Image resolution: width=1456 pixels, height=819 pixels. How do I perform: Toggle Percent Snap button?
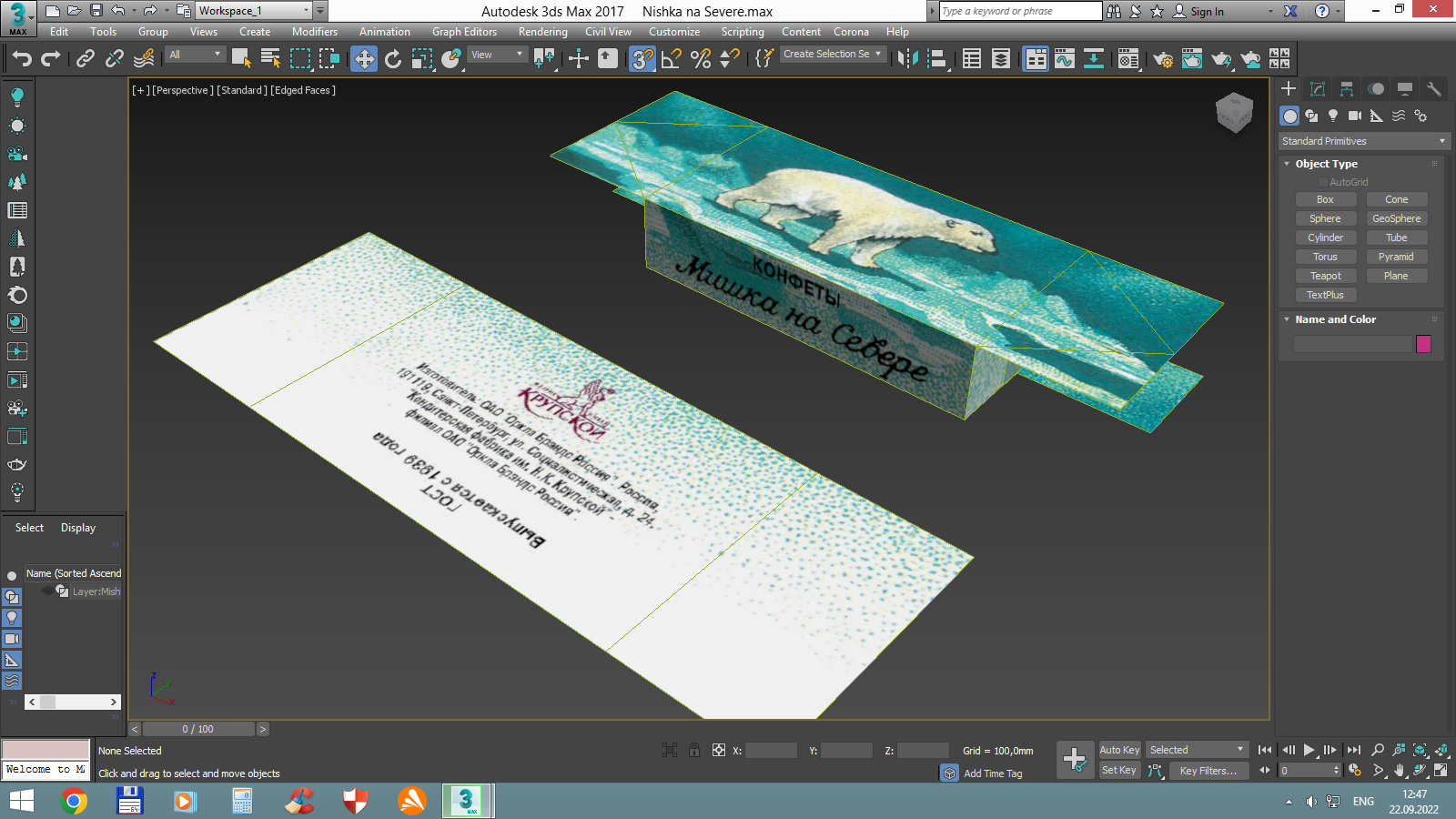point(701,59)
